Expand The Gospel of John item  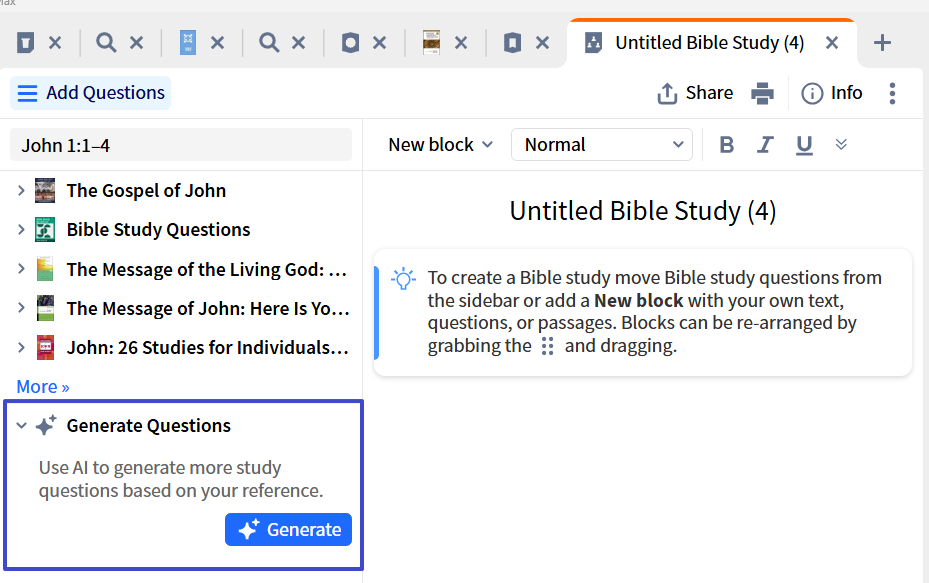tap(21, 190)
